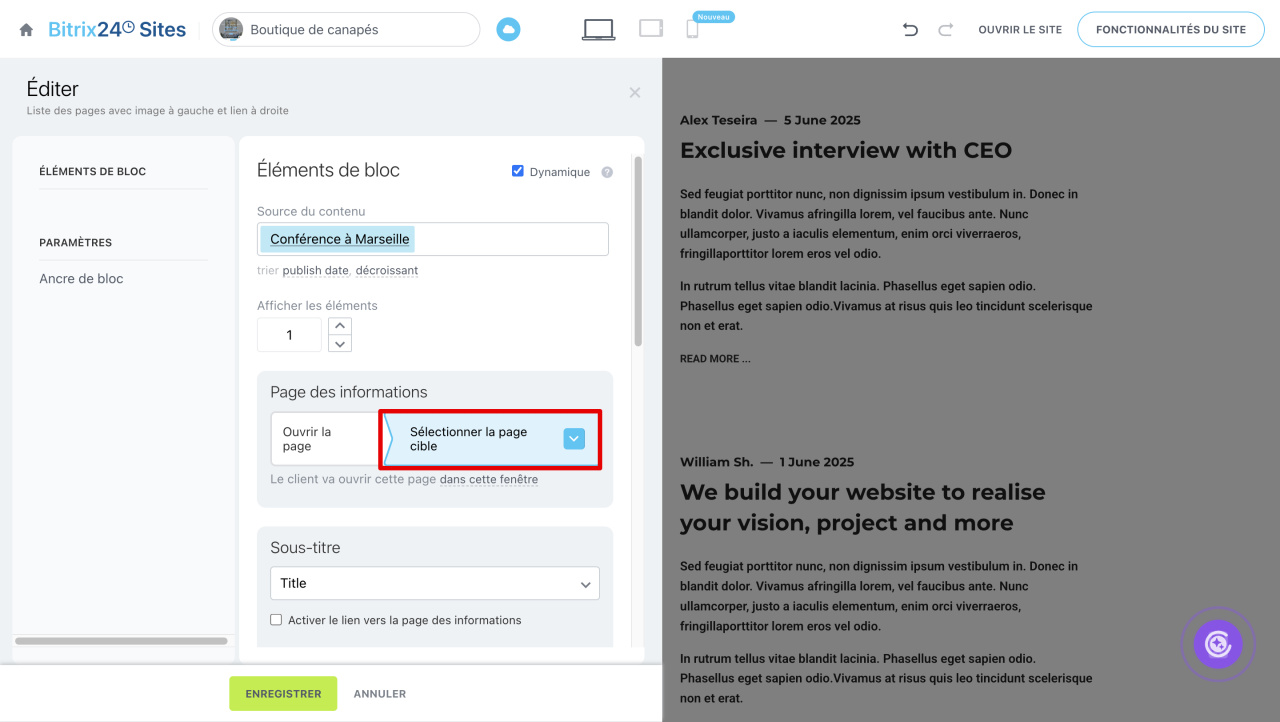Open the Boutique de canapés site selector

pyautogui.click(x=346, y=30)
